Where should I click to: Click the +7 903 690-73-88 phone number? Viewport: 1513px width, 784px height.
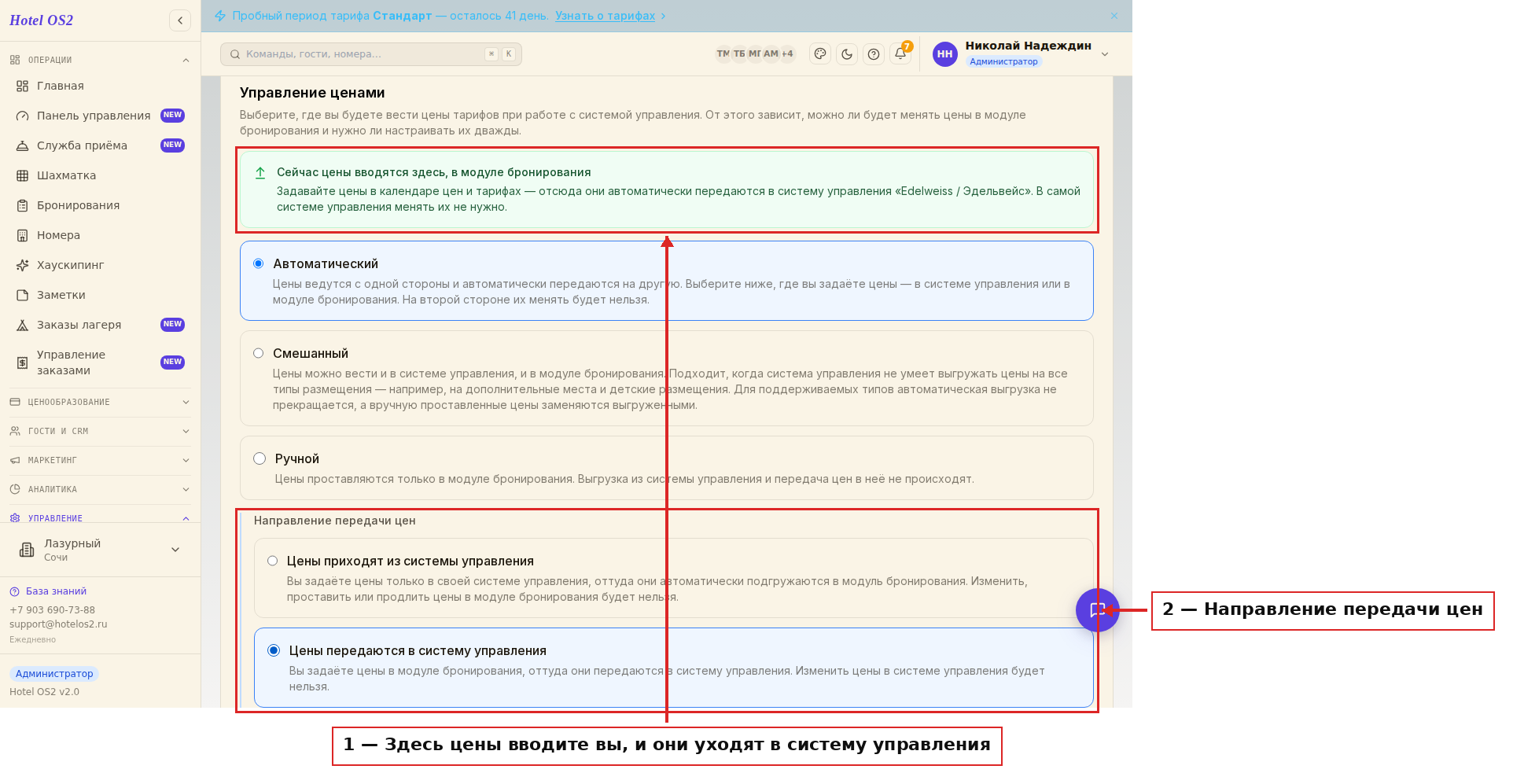52,610
